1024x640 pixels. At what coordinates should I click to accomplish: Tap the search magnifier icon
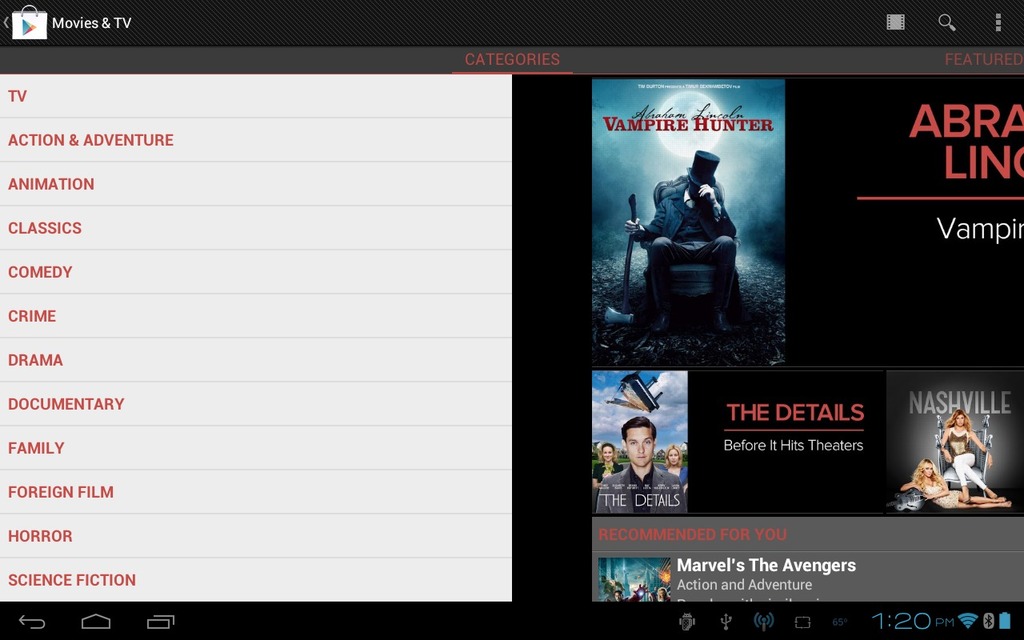(x=947, y=23)
